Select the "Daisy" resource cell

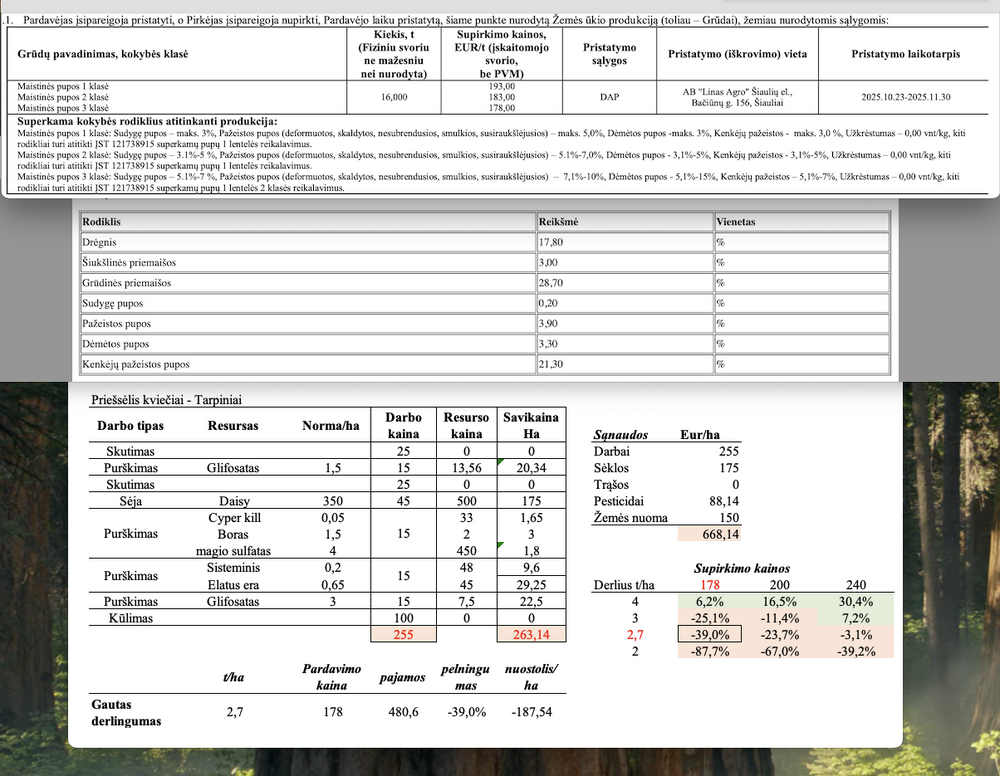click(x=233, y=501)
